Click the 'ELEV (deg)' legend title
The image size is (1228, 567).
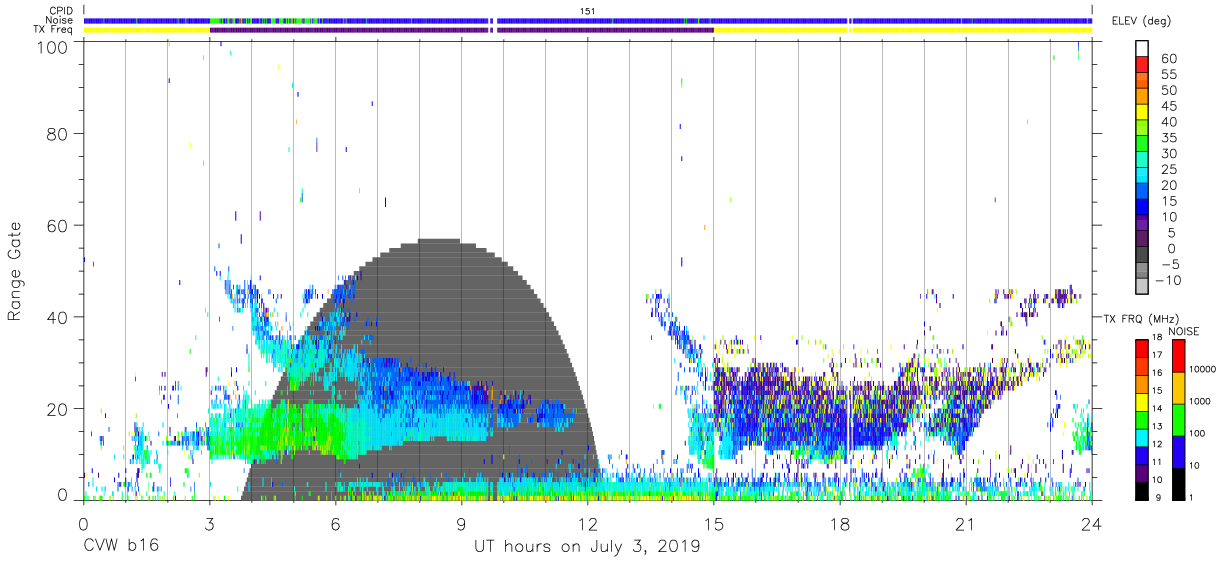coord(1141,21)
